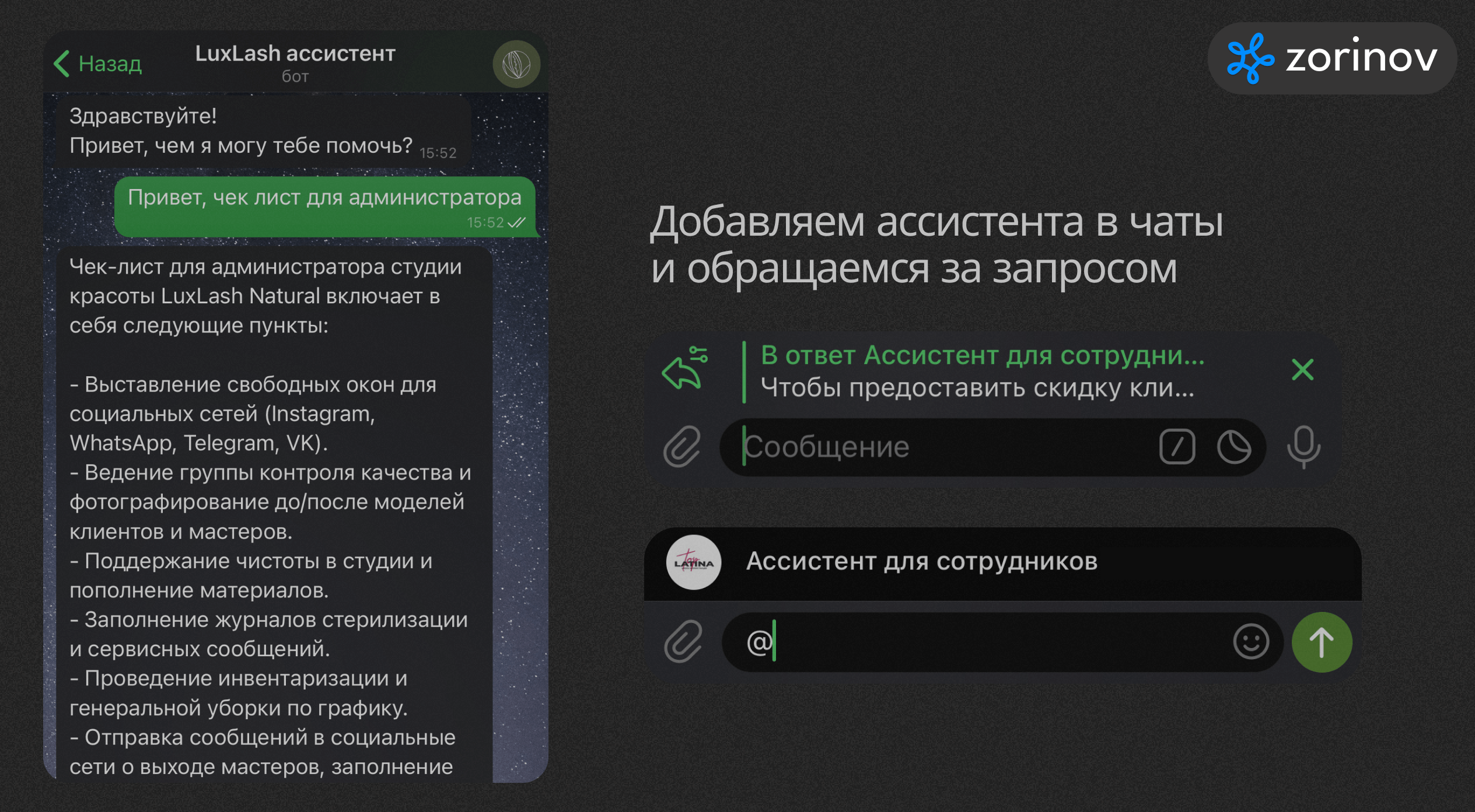1475x812 pixels.
Task: Click paperclip next to Сообщение field
Action: coord(681,447)
